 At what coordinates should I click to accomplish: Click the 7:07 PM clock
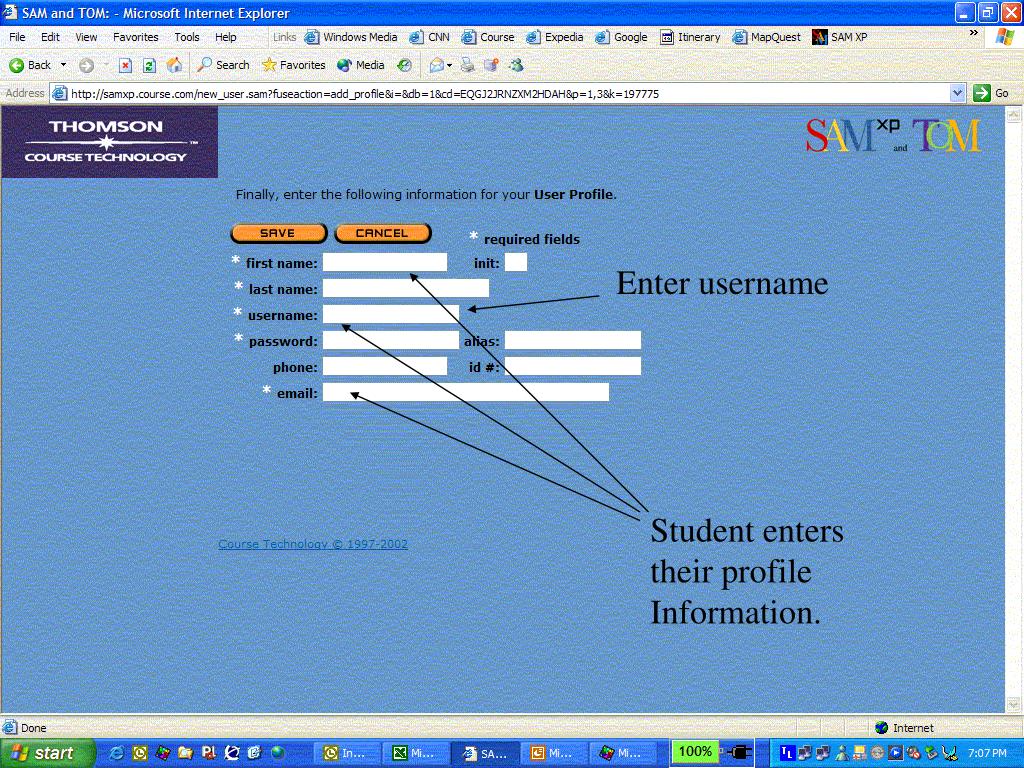click(987, 753)
